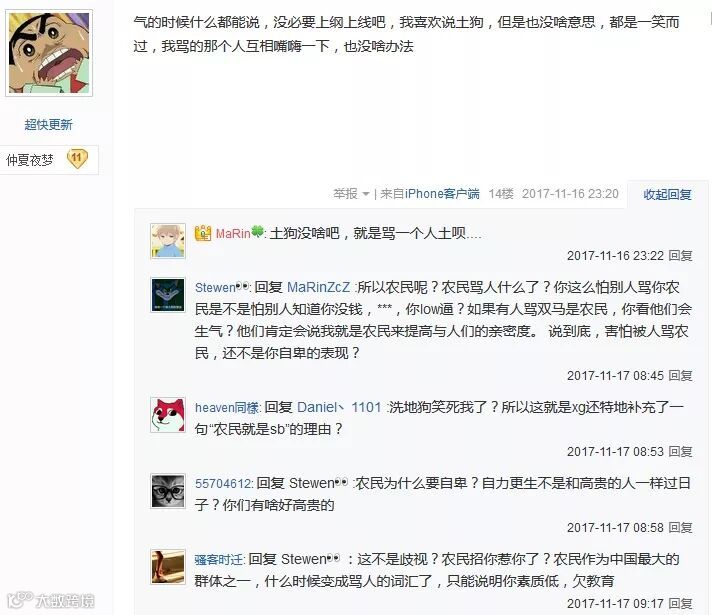Reply to the 08:53 comment
712x615 pixels.
680,451
